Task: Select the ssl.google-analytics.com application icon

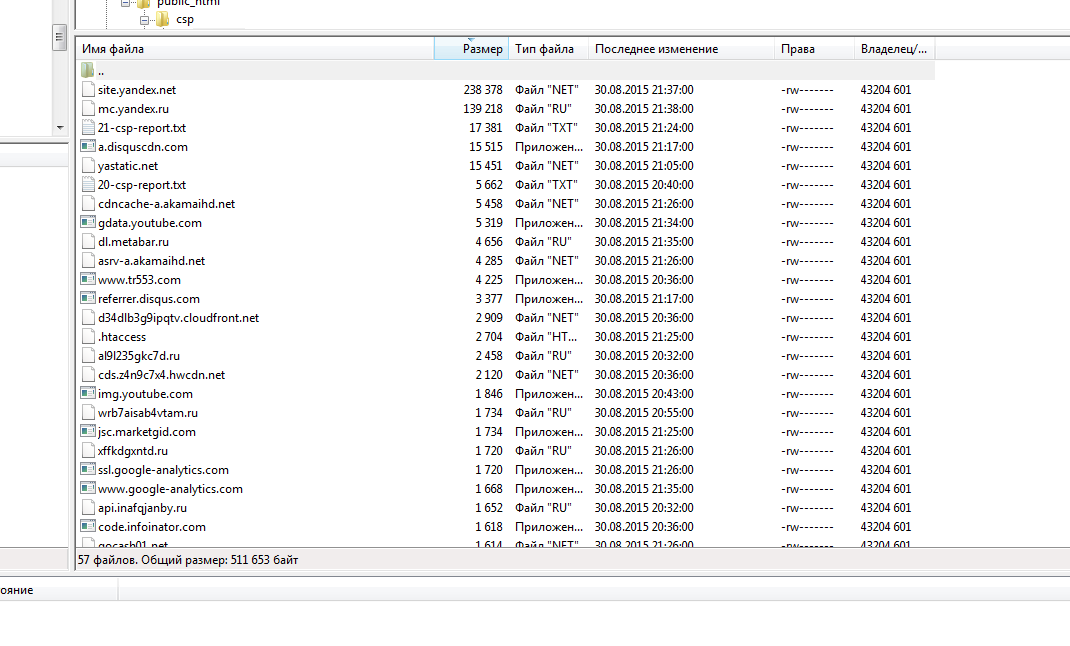Action: click(87, 469)
